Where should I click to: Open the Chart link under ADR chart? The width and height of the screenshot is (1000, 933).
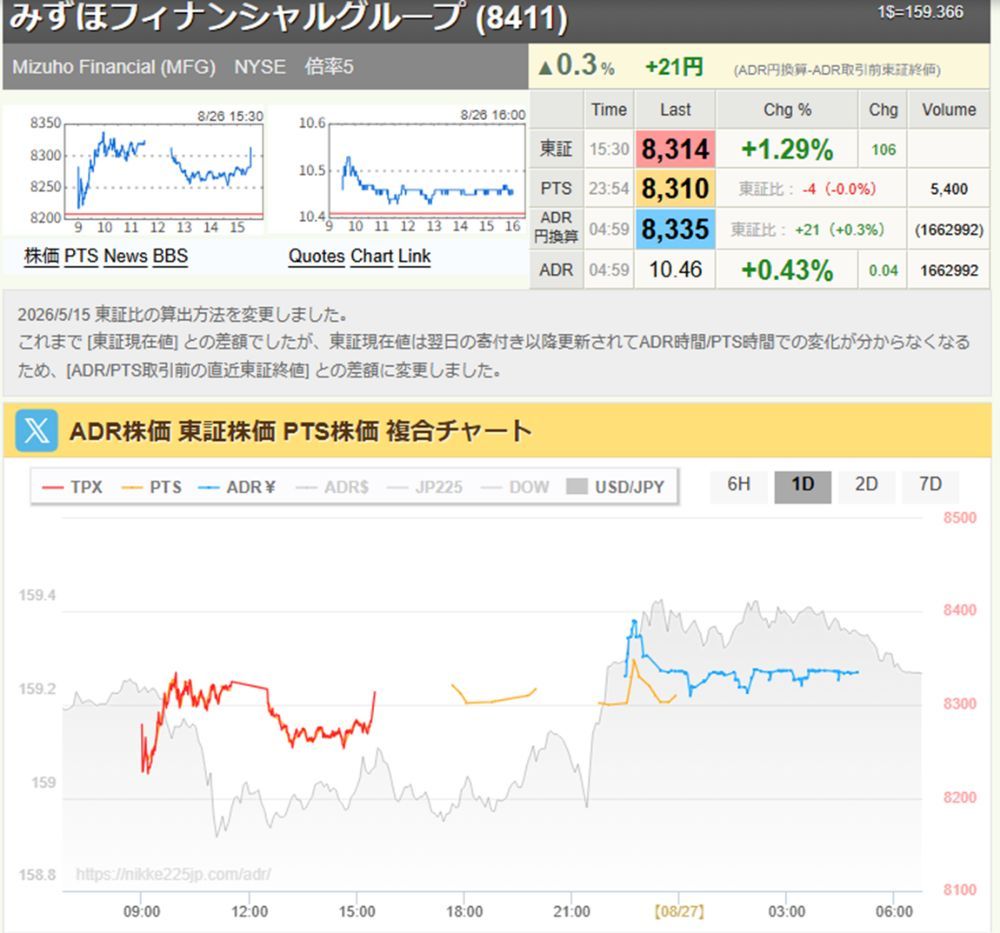(x=372, y=256)
